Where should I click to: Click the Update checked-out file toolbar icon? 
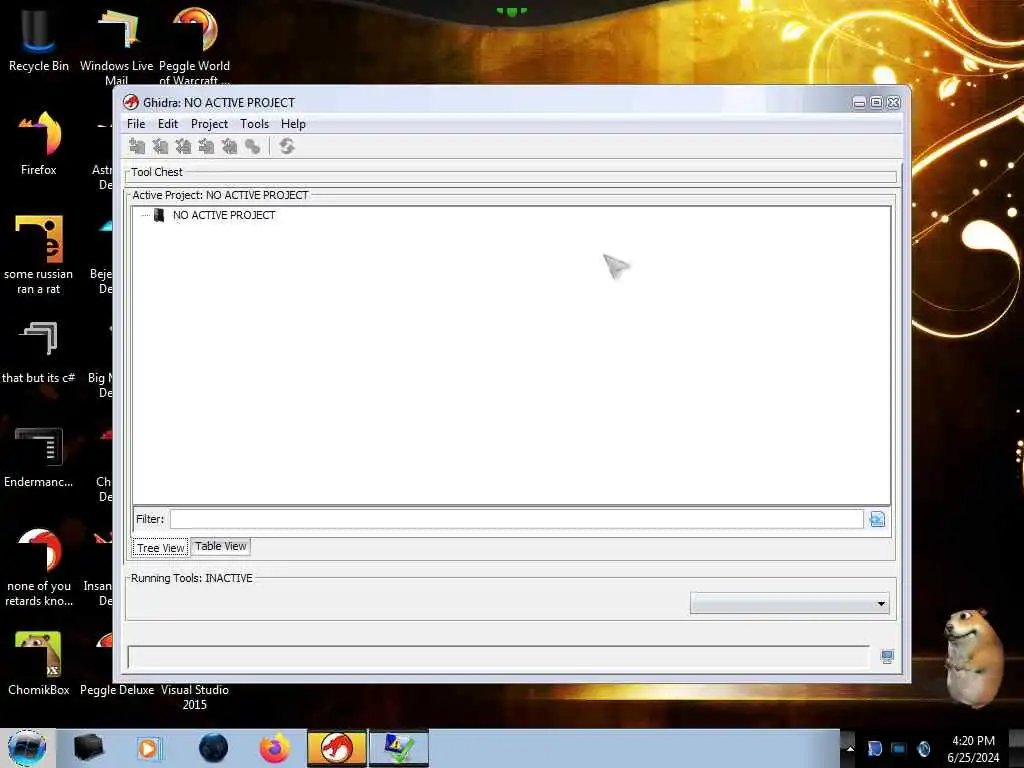(x=184, y=146)
